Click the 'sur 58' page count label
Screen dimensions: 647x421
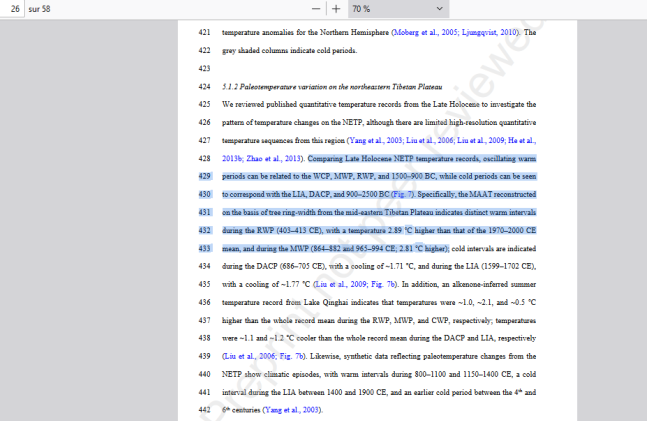[x=39, y=9]
